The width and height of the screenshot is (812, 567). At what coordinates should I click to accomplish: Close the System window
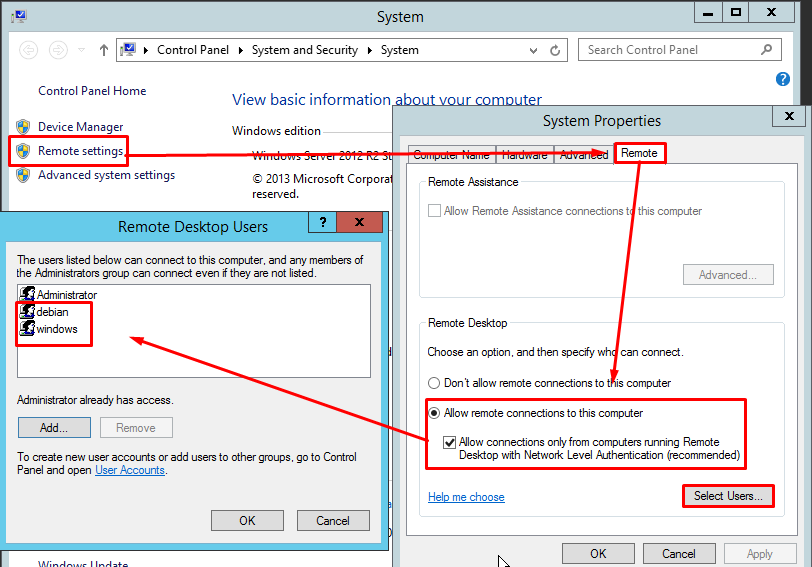[772, 12]
